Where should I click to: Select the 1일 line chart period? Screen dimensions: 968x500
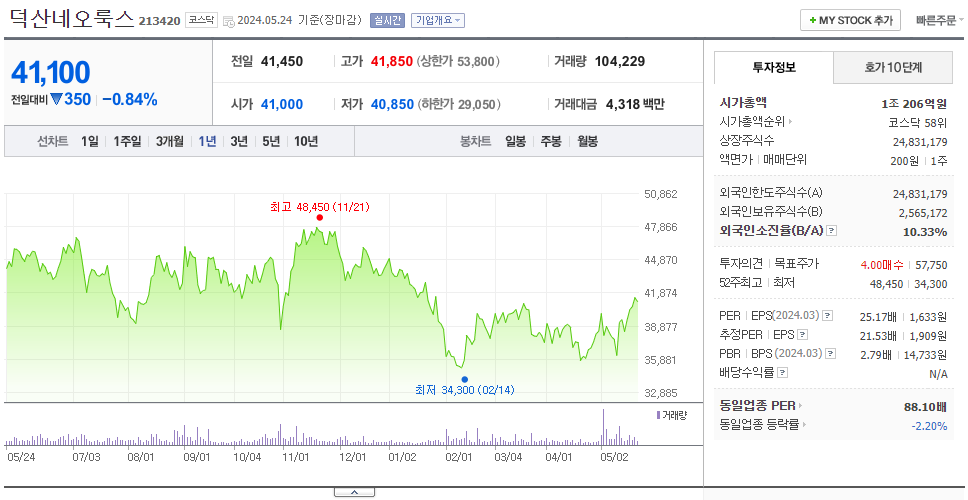pyautogui.click(x=90, y=141)
